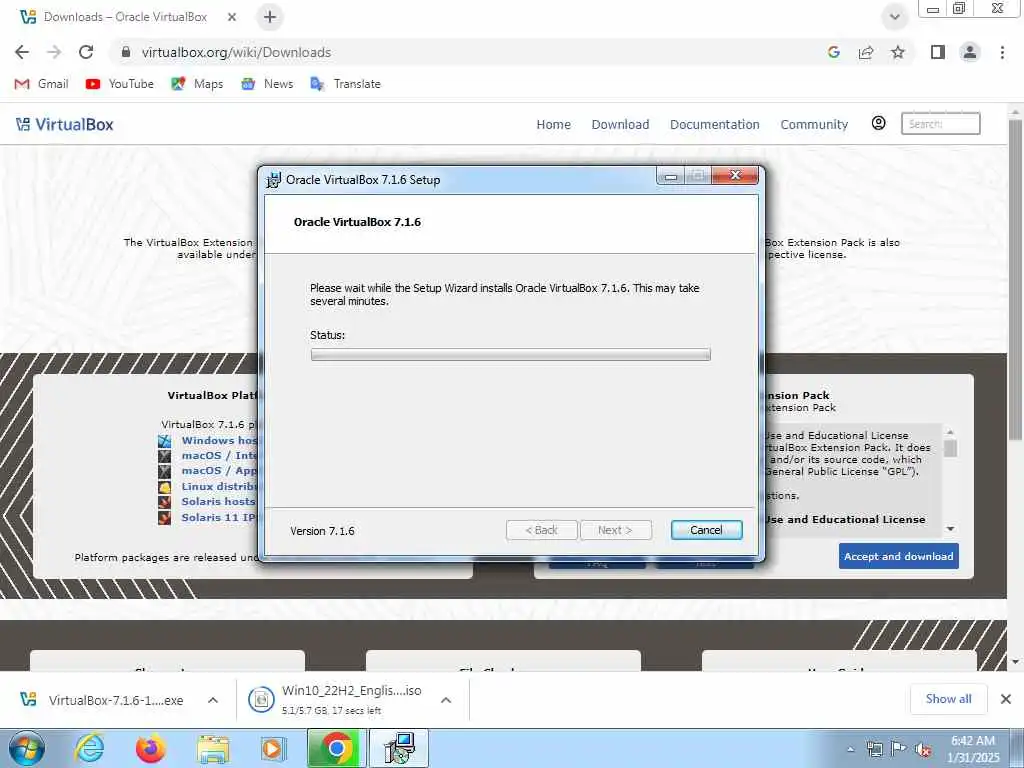
Task: Toggle the Chrome side panel icon
Action: (938, 52)
